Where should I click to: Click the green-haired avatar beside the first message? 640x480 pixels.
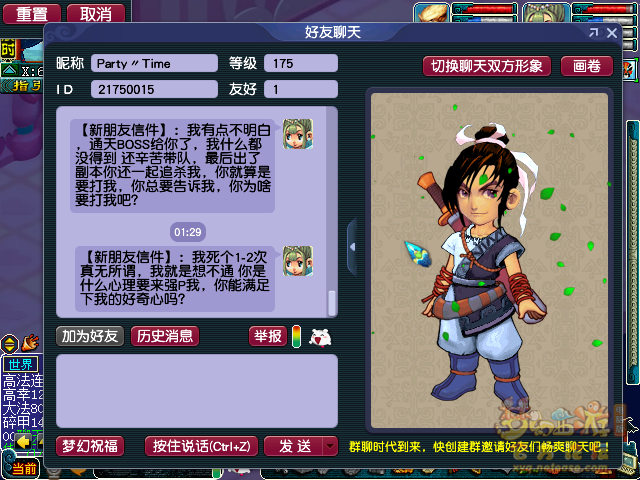click(x=298, y=134)
